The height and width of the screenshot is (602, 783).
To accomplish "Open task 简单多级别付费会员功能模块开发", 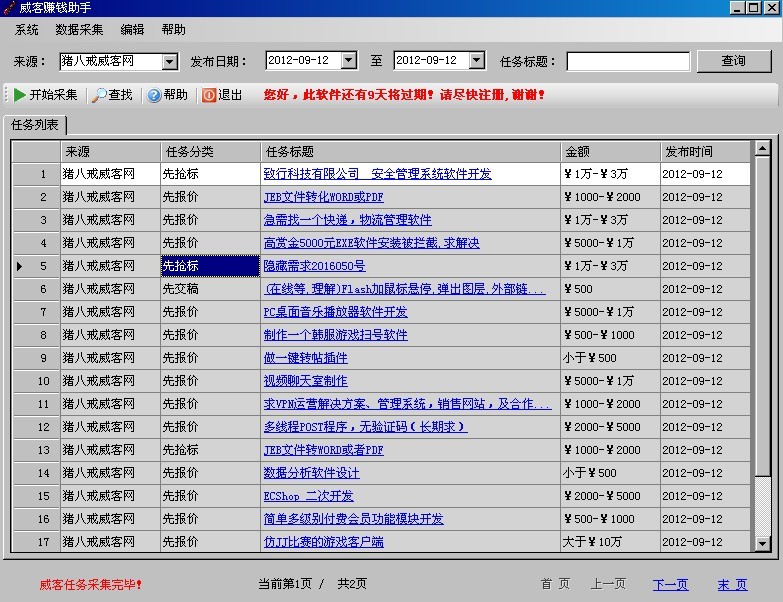I will tap(354, 519).
